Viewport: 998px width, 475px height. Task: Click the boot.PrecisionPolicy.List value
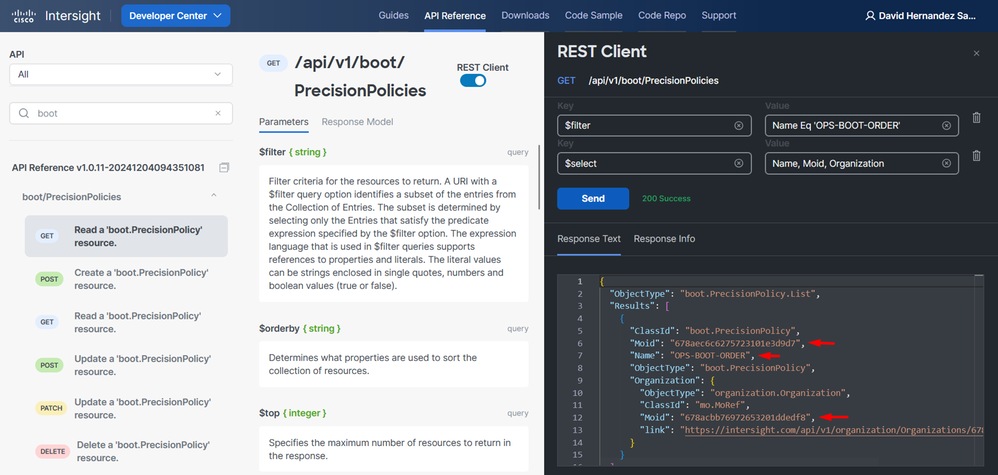click(748, 294)
